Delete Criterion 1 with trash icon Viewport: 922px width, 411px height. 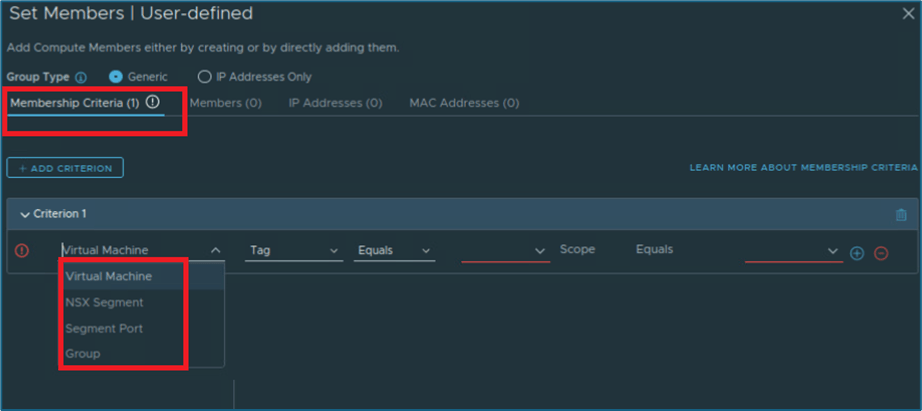(901, 214)
